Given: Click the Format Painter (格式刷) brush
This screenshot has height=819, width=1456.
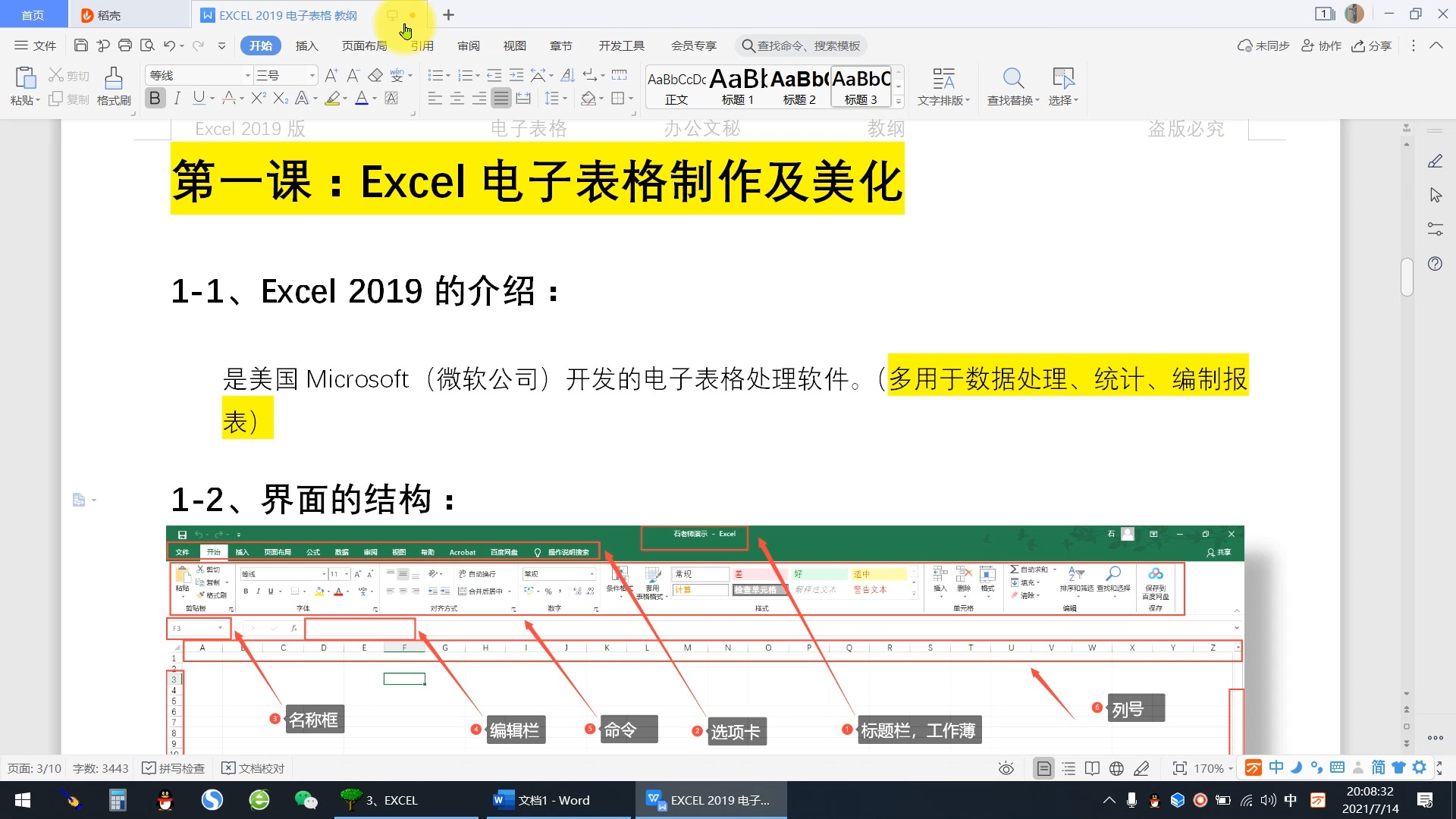Looking at the screenshot, I should (x=114, y=86).
